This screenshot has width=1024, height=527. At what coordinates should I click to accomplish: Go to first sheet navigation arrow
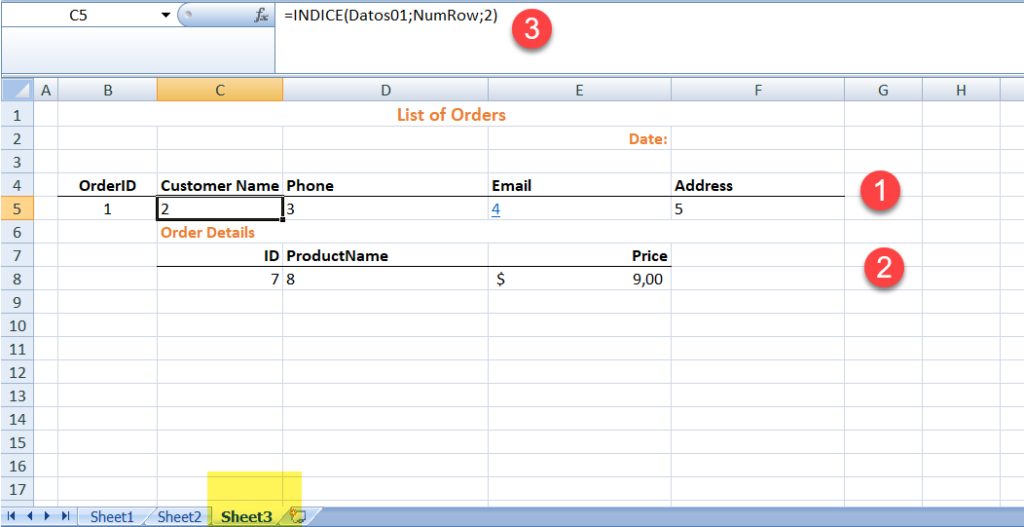[x=12, y=517]
